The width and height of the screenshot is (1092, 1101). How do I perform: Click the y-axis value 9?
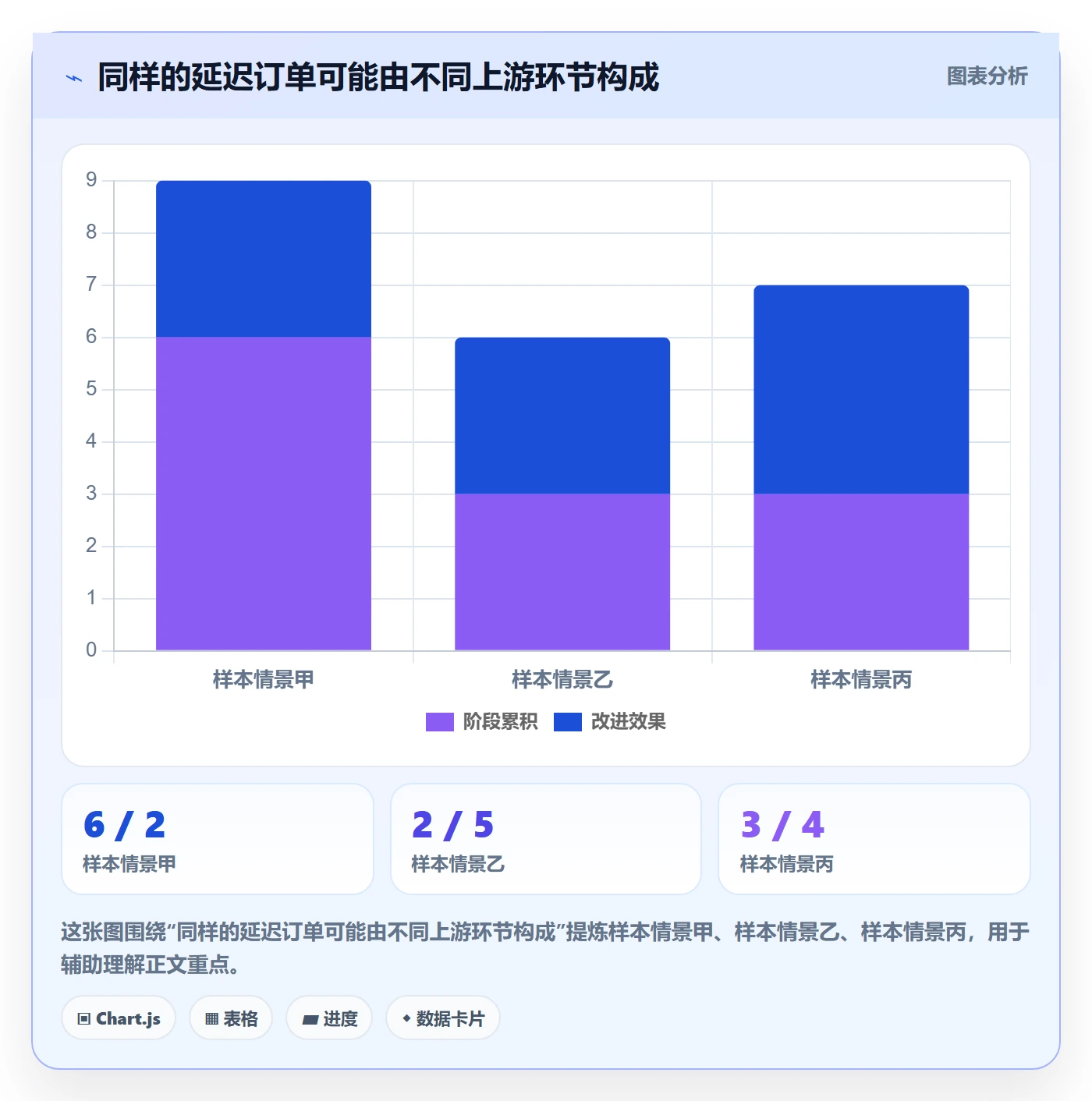pyautogui.click(x=91, y=180)
